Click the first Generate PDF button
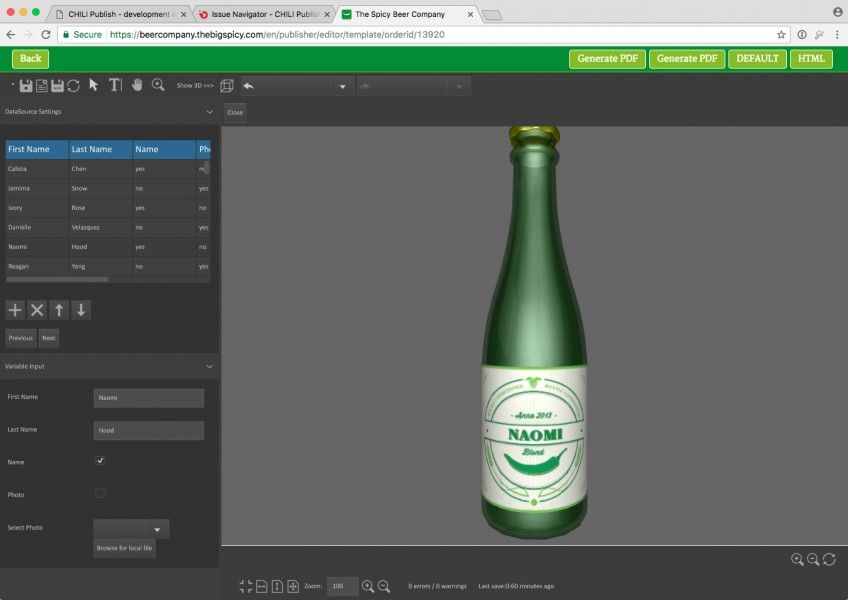 pyautogui.click(x=607, y=58)
